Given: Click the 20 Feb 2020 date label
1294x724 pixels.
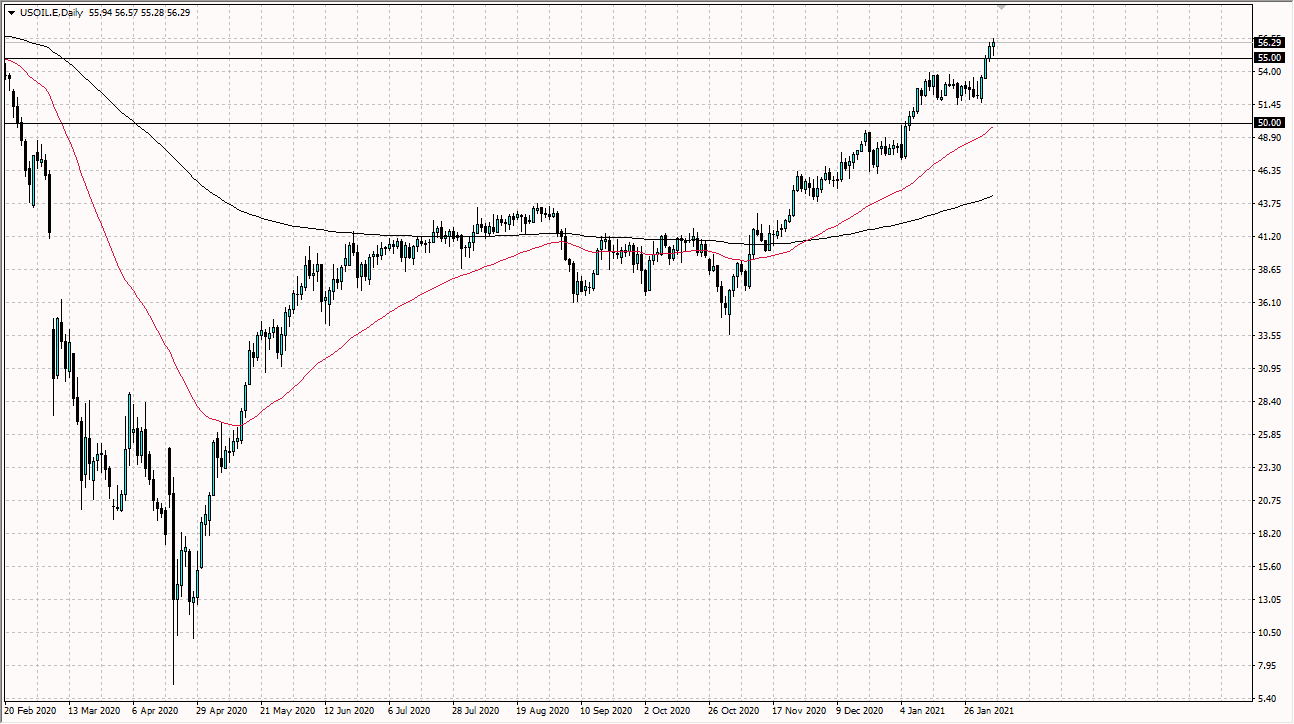Looking at the screenshot, I should tap(31, 711).
